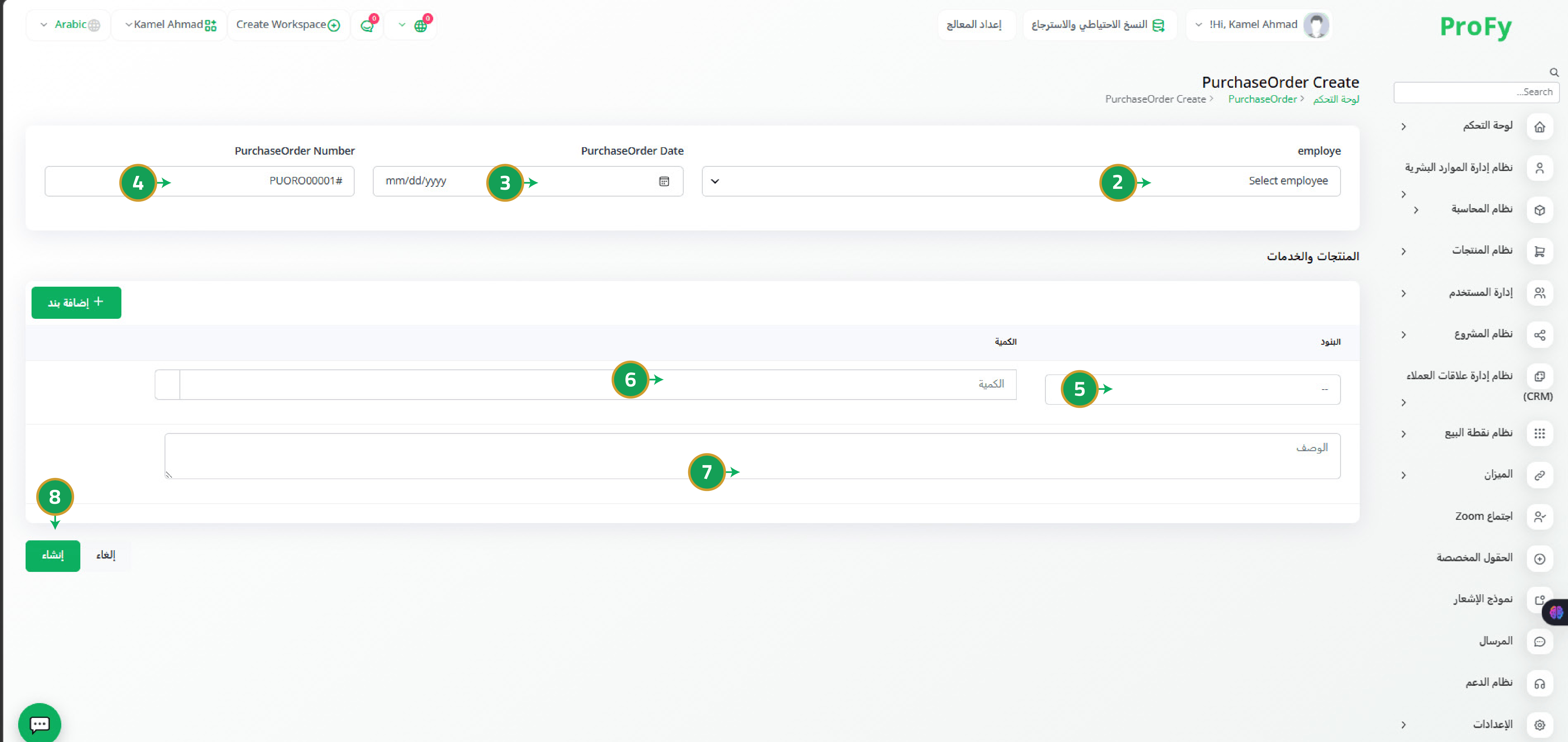Expand the لوحة التحكم chevron
1568x742 pixels.
[x=1403, y=126]
